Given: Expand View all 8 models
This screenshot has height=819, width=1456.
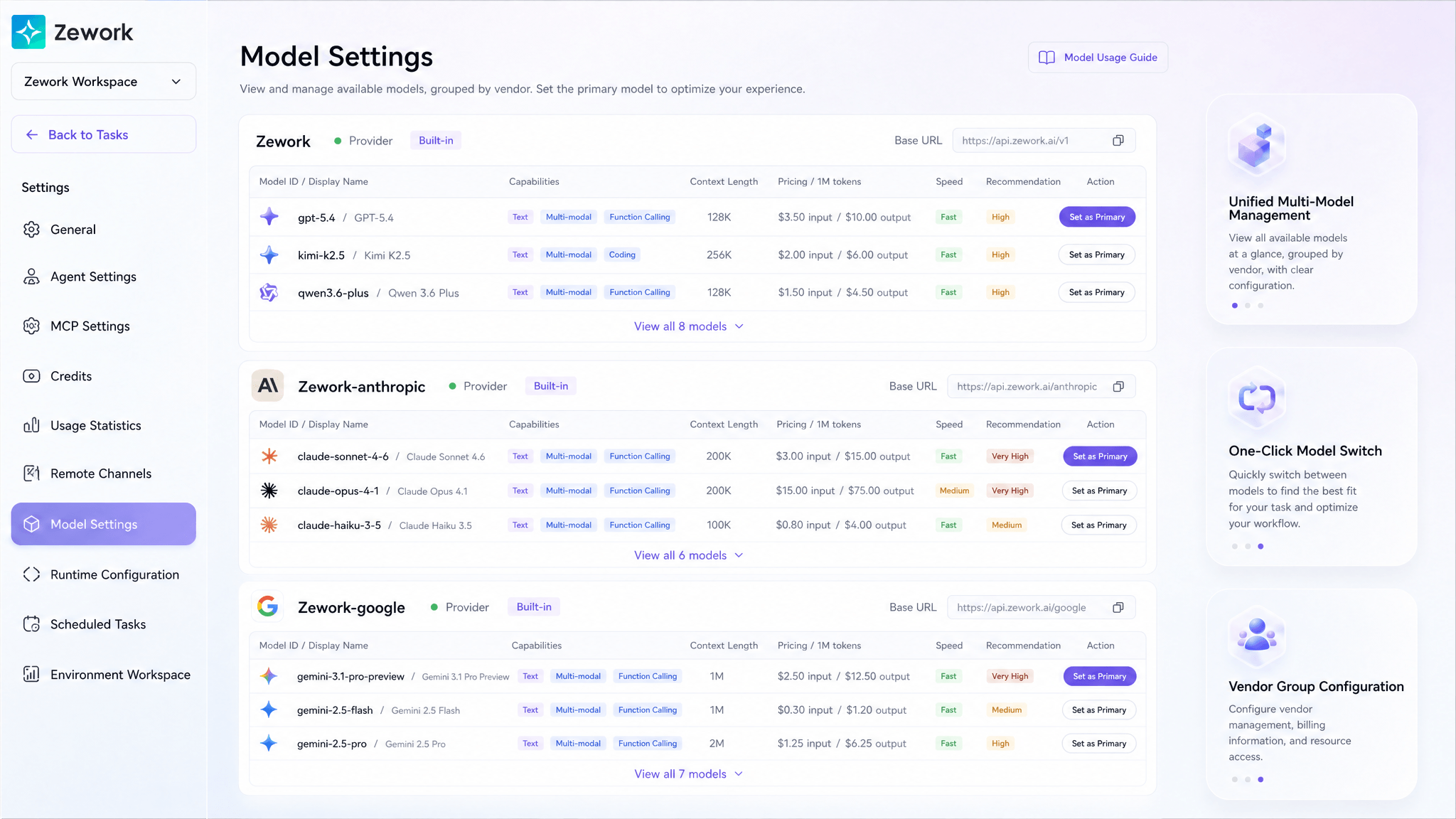Looking at the screenshot, I should point(689,326).
